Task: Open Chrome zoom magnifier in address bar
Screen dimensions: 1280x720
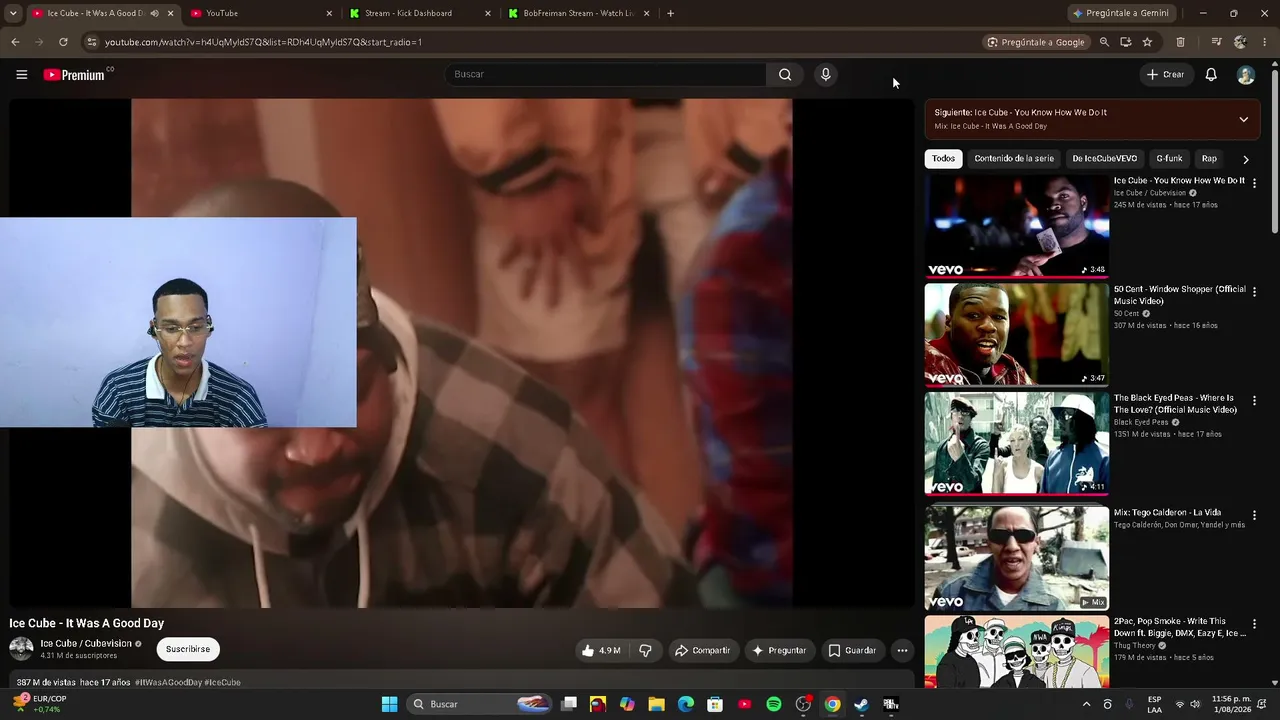Action: 1104,42
